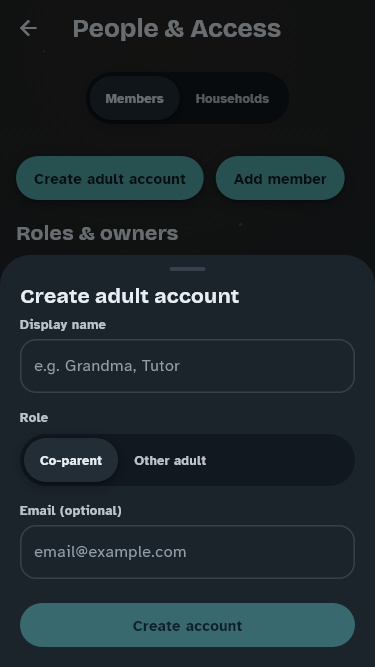Select the Co-parent role option
Viewport: 375px width, 667px height.
pyautogui.click(x=71, y=460)
